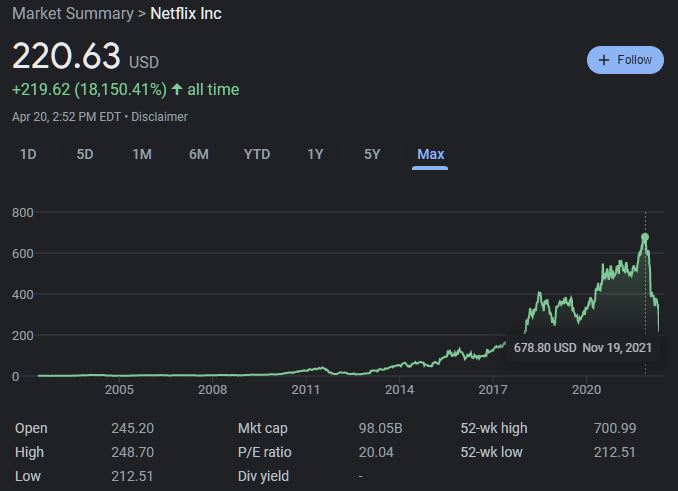Click the 220.63 stock price
The image size is (678, 491).
[x=66, y=55]
